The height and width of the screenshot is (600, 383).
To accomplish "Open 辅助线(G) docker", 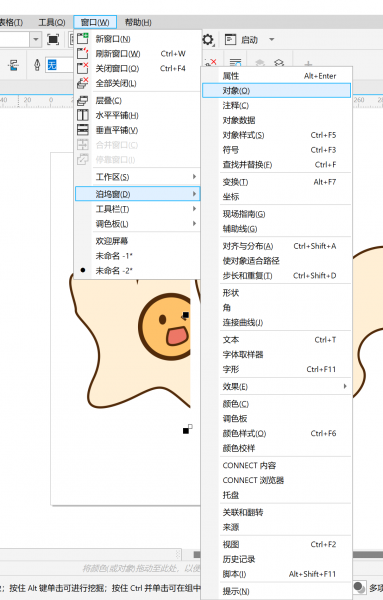I will [276, 229].
